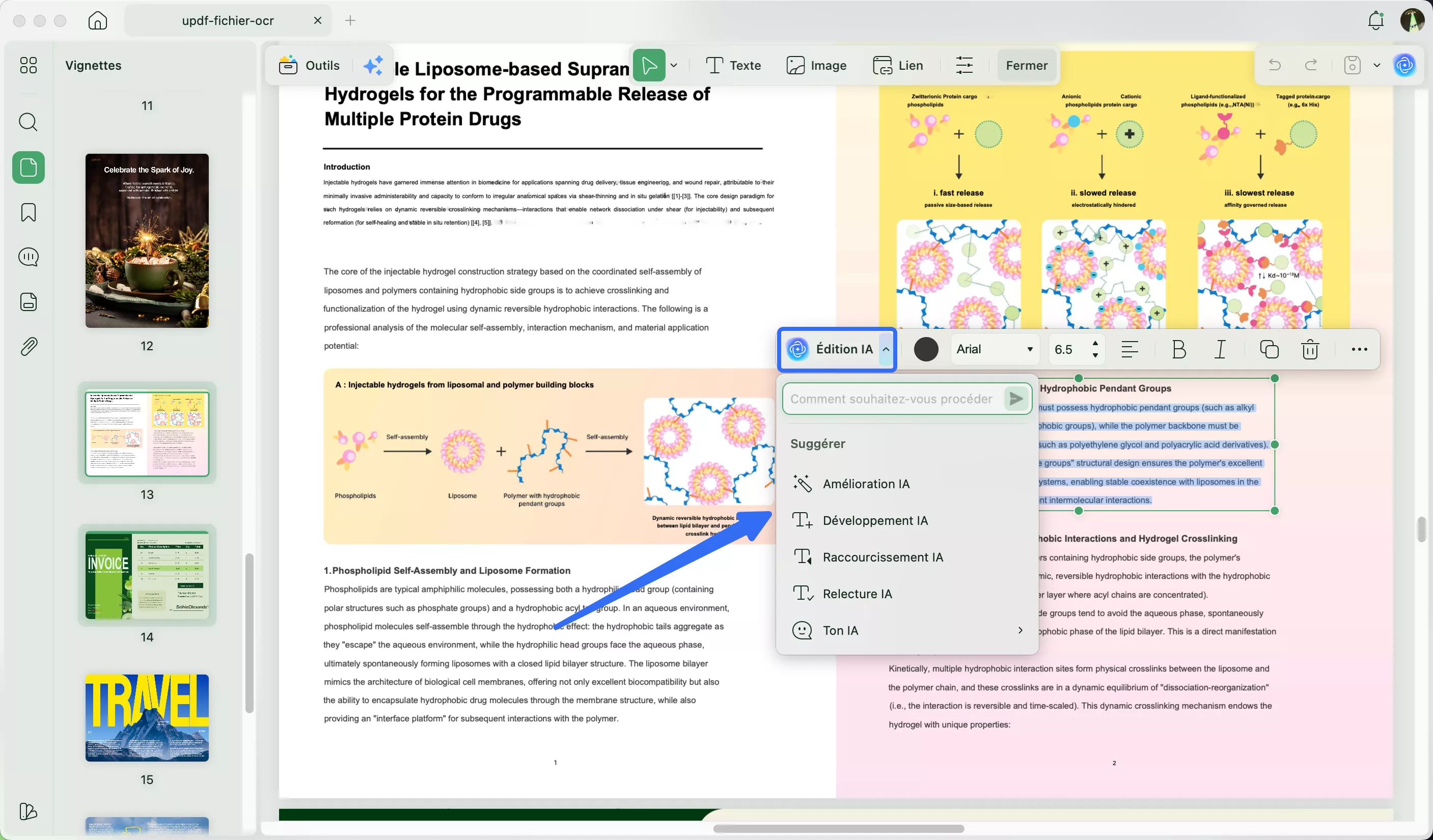Open the bookmarks panel icon
Screen dimensions: 1433x840
tap(28, 212)
